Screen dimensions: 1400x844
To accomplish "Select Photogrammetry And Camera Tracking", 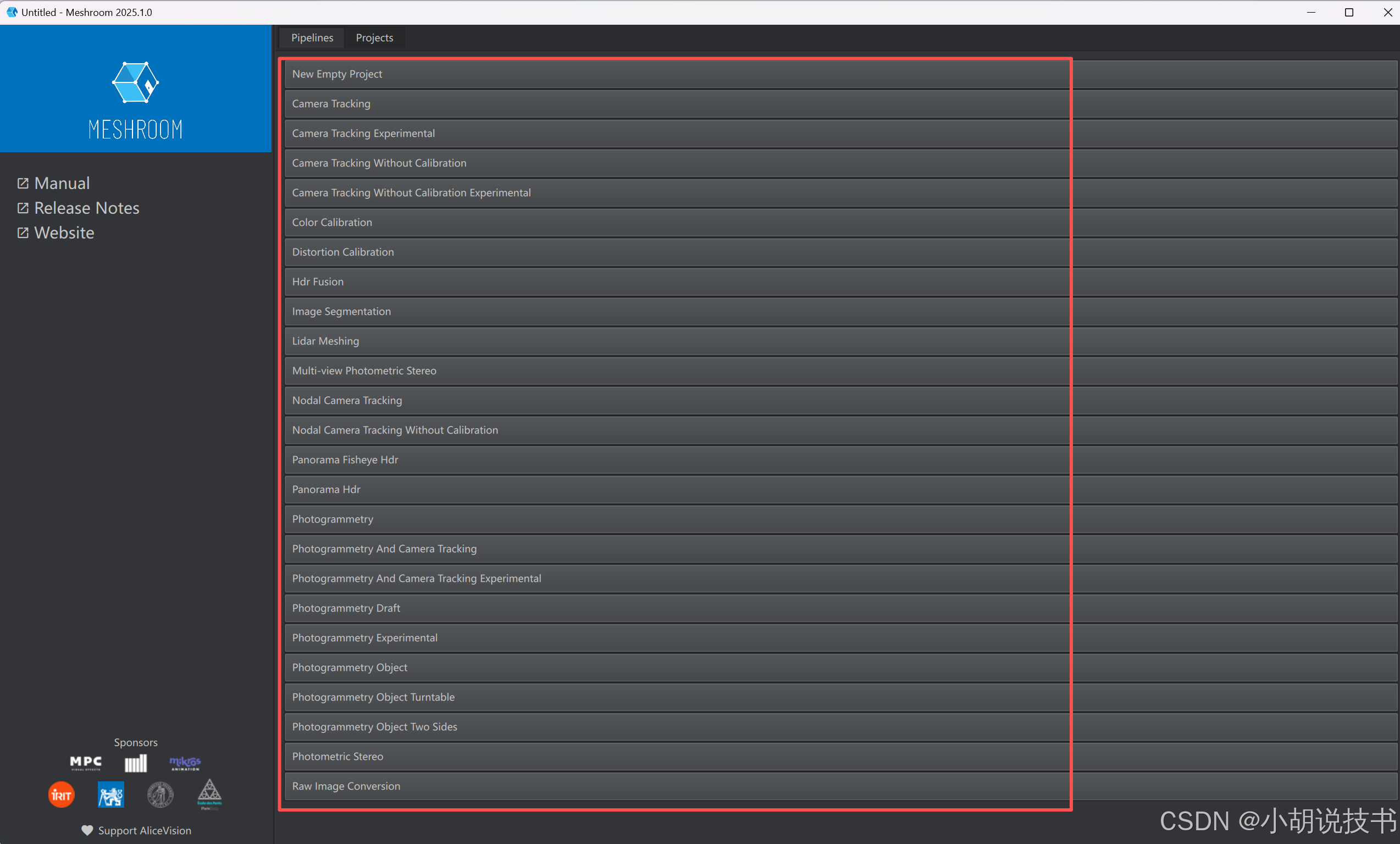I will [x=840, y=549].
